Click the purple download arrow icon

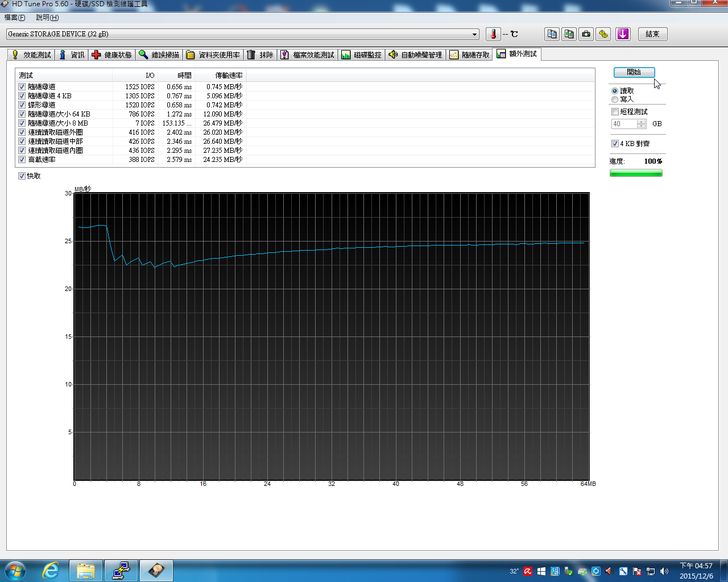point(622,33)
